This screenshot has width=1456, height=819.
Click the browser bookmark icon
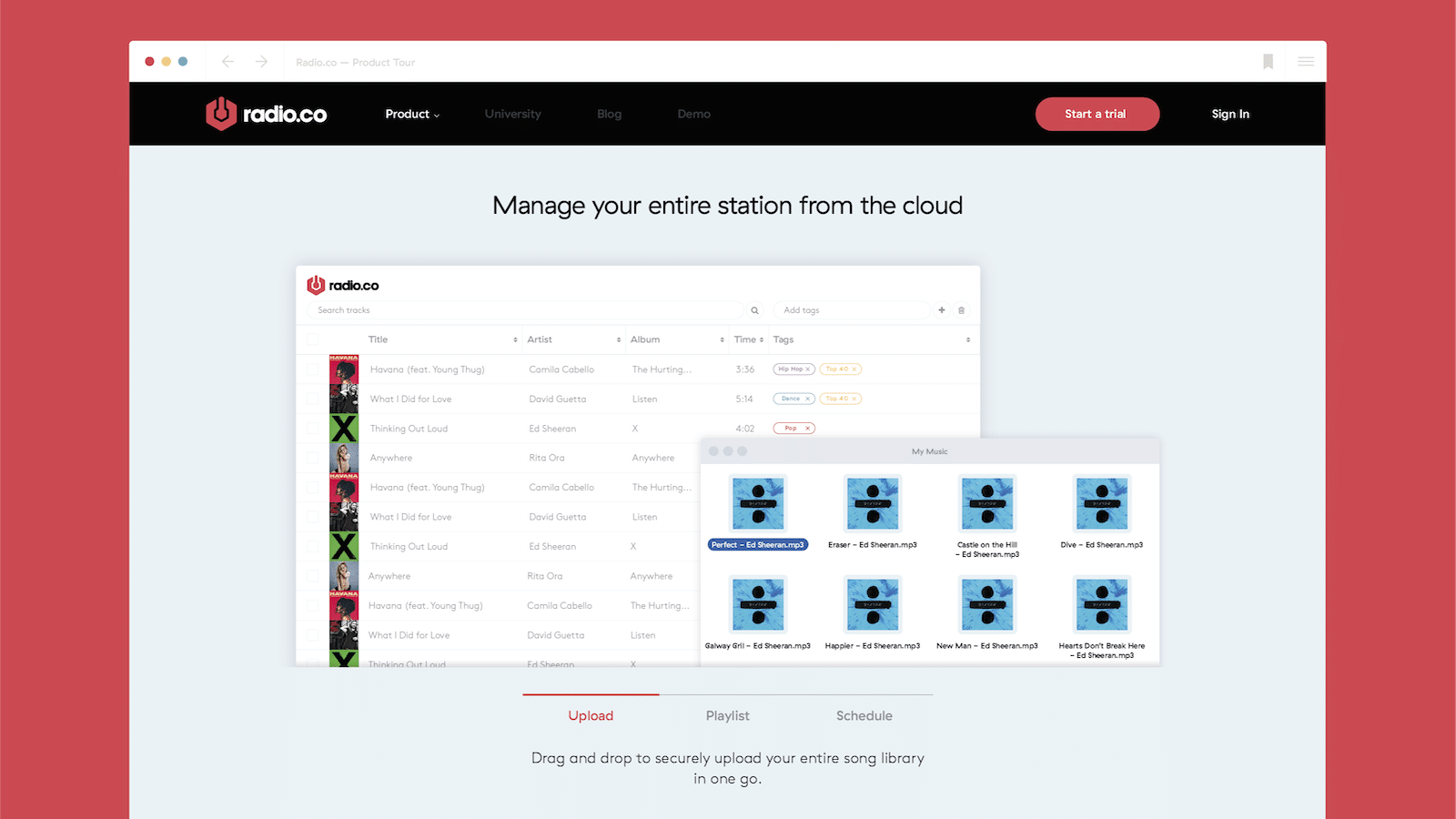[x=1268, y=62]
